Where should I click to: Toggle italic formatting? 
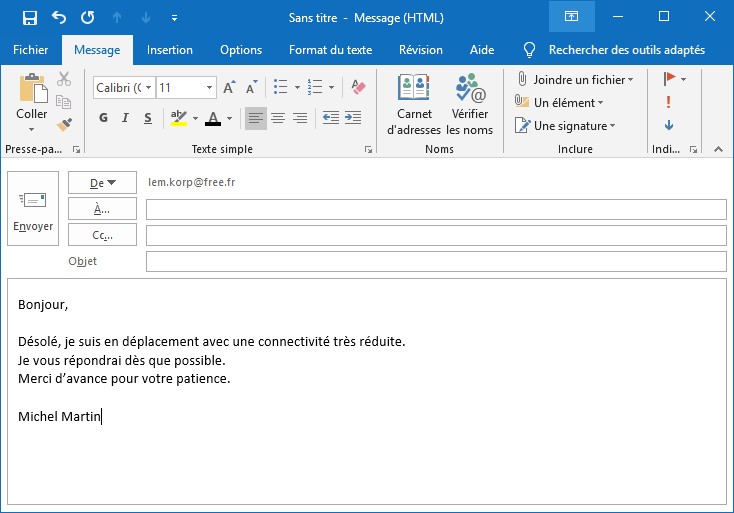point(125,118)
